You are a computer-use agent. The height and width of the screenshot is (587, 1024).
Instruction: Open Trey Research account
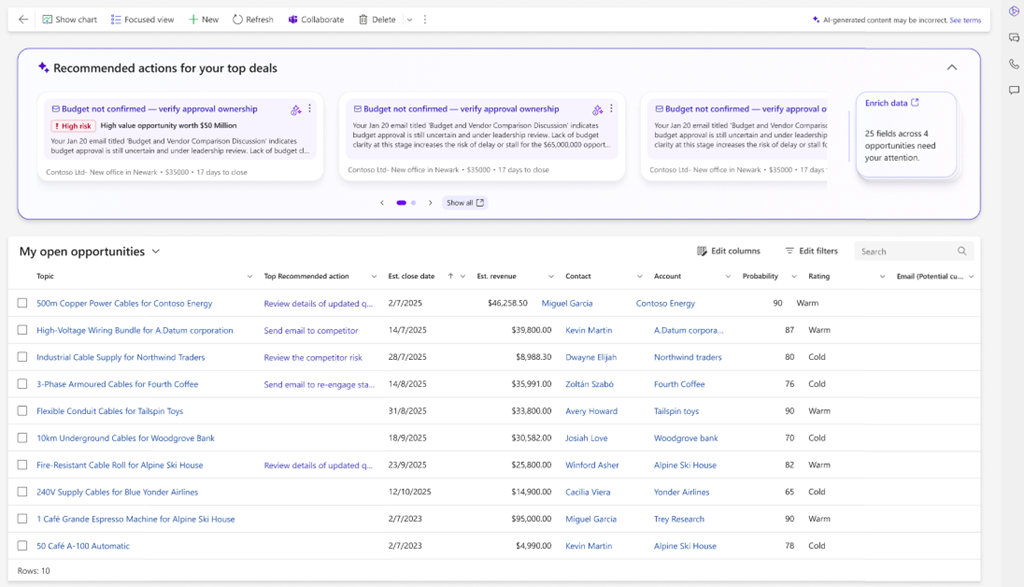pyautogui.click(x=679, y=519)
